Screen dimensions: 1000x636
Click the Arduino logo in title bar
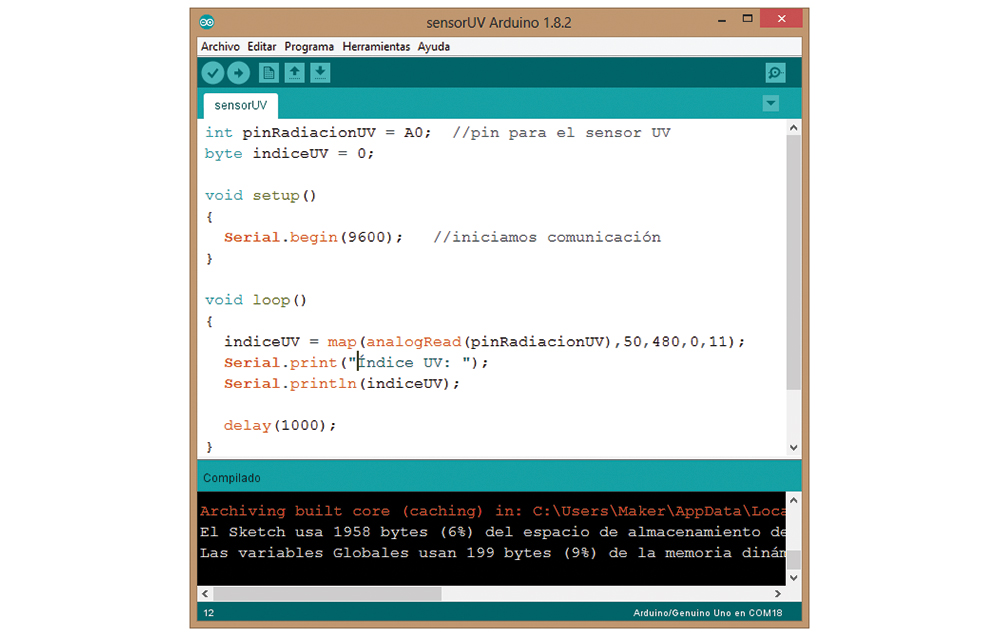coord(207,21)
